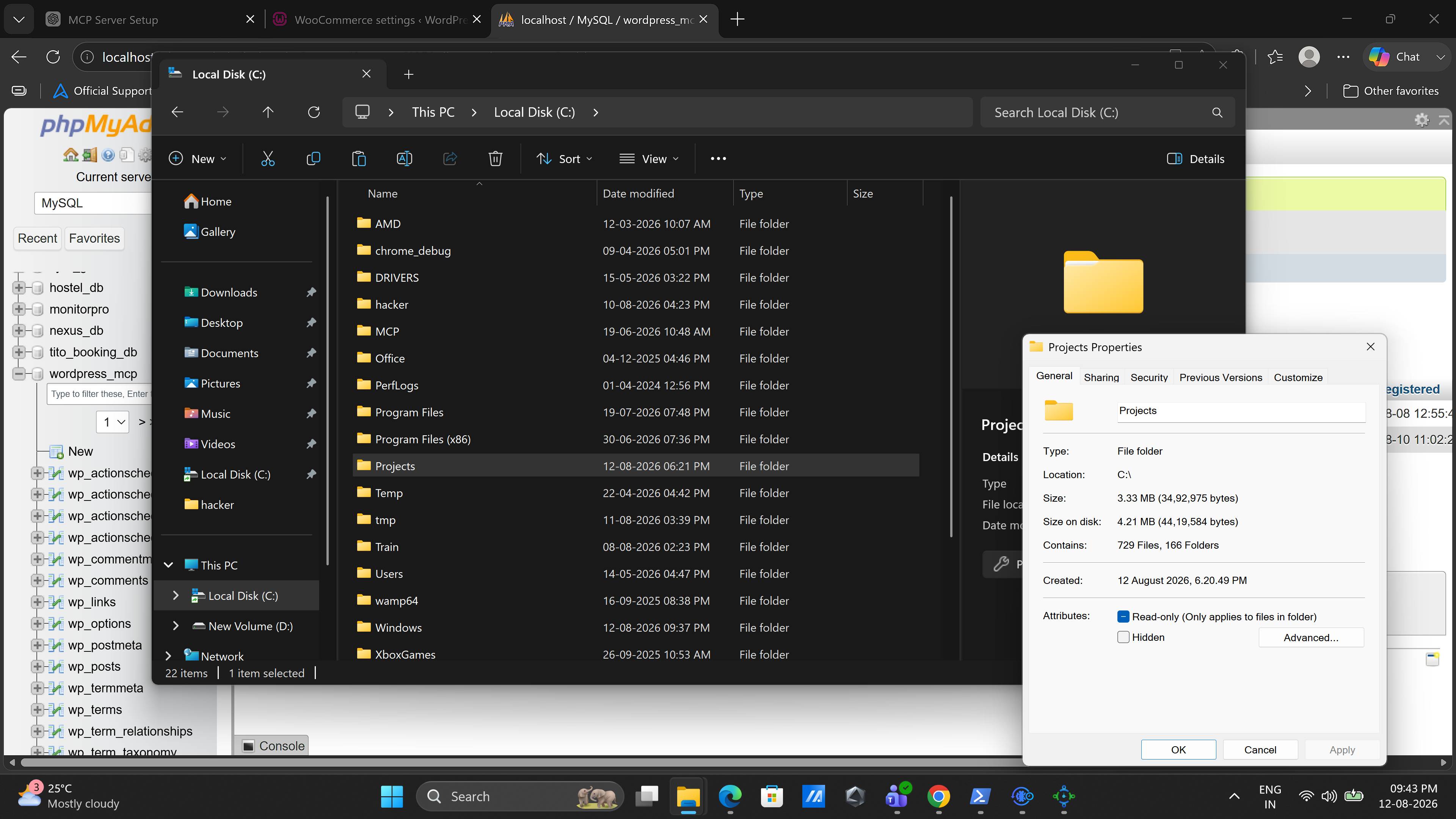Open the See more ellipsis menu
Screen dimensions: 1456x819
click(x=718, y=159)
